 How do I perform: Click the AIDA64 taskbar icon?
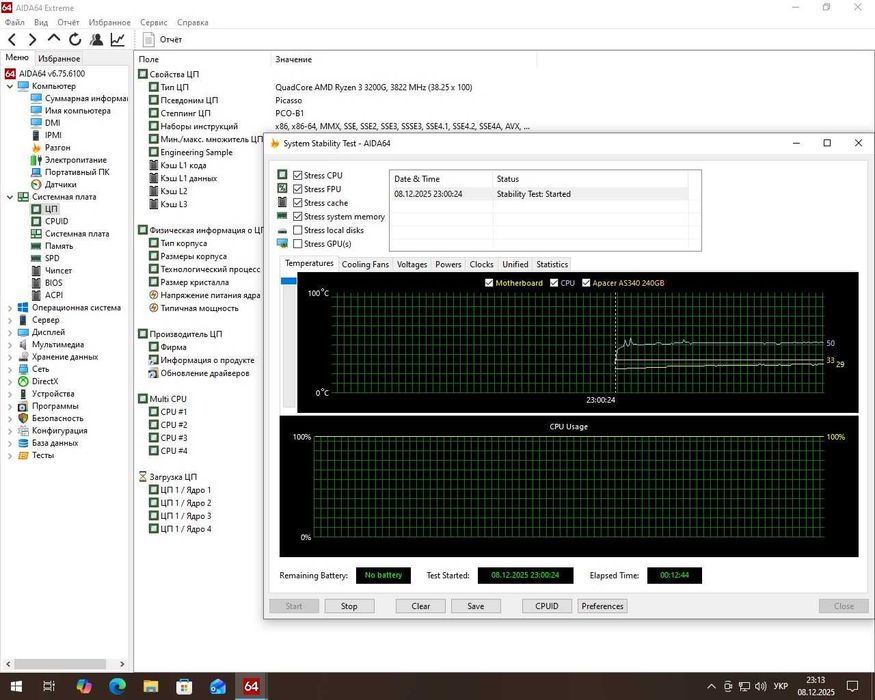tap(251, 686)
